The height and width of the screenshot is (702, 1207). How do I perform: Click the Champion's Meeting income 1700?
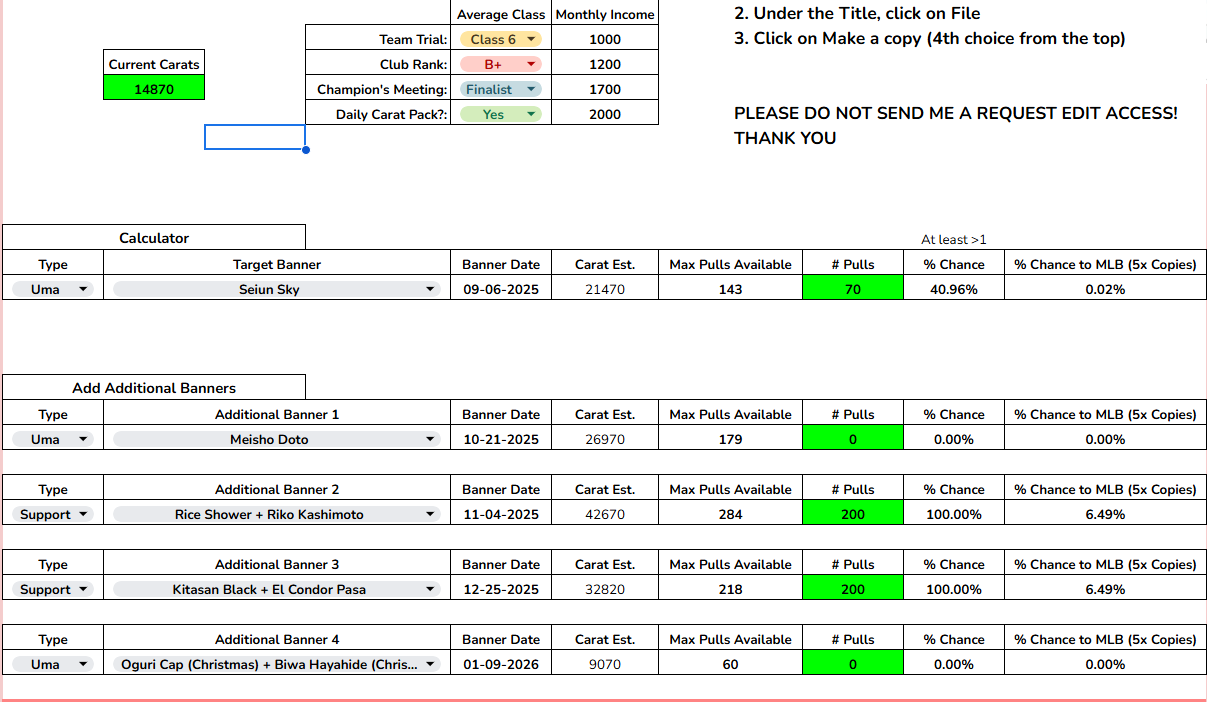pyautogui.click(x=605, y=89)
